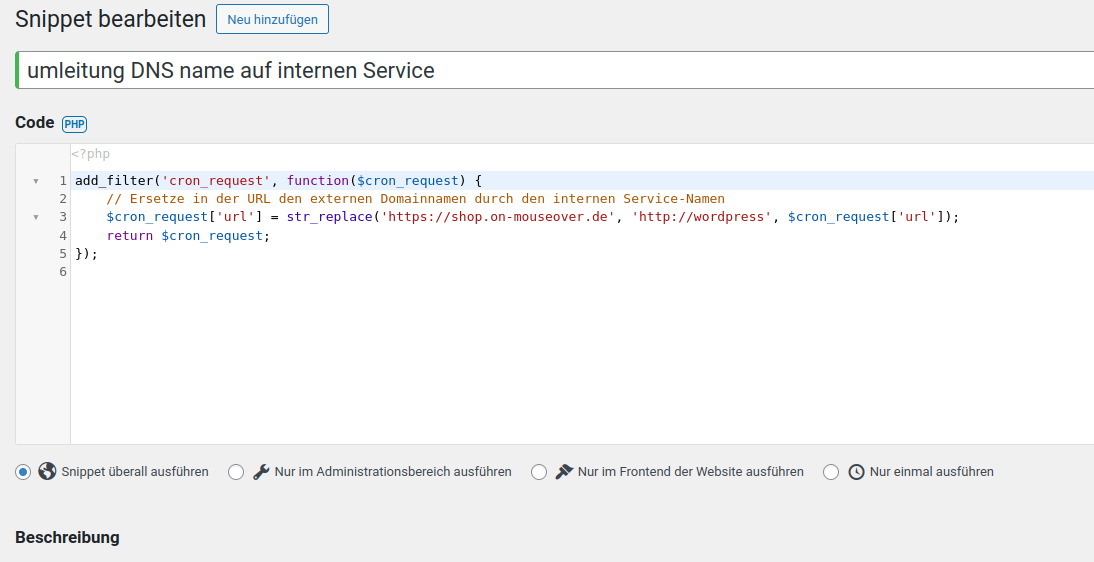The image size is (1094, 562).
Task: Click the empty line 6 in editor
Action: click(x=400, y=272)
